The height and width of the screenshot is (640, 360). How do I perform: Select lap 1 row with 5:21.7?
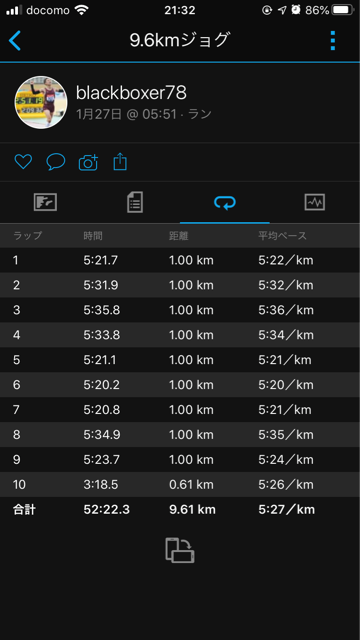(x=180, y=260)
